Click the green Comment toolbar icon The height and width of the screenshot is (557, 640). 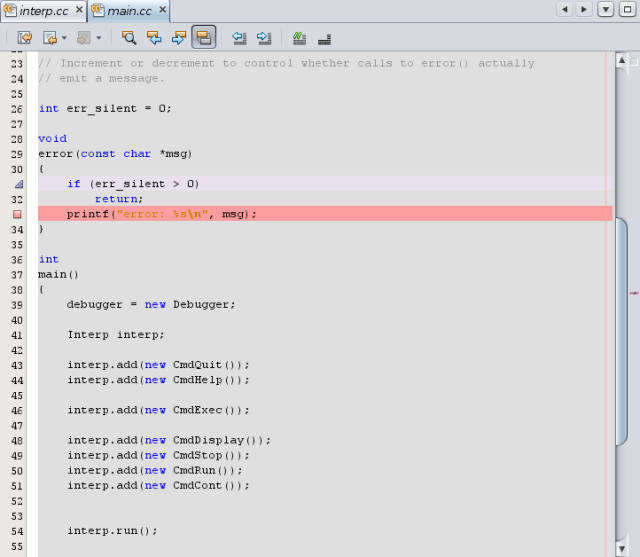299,38
